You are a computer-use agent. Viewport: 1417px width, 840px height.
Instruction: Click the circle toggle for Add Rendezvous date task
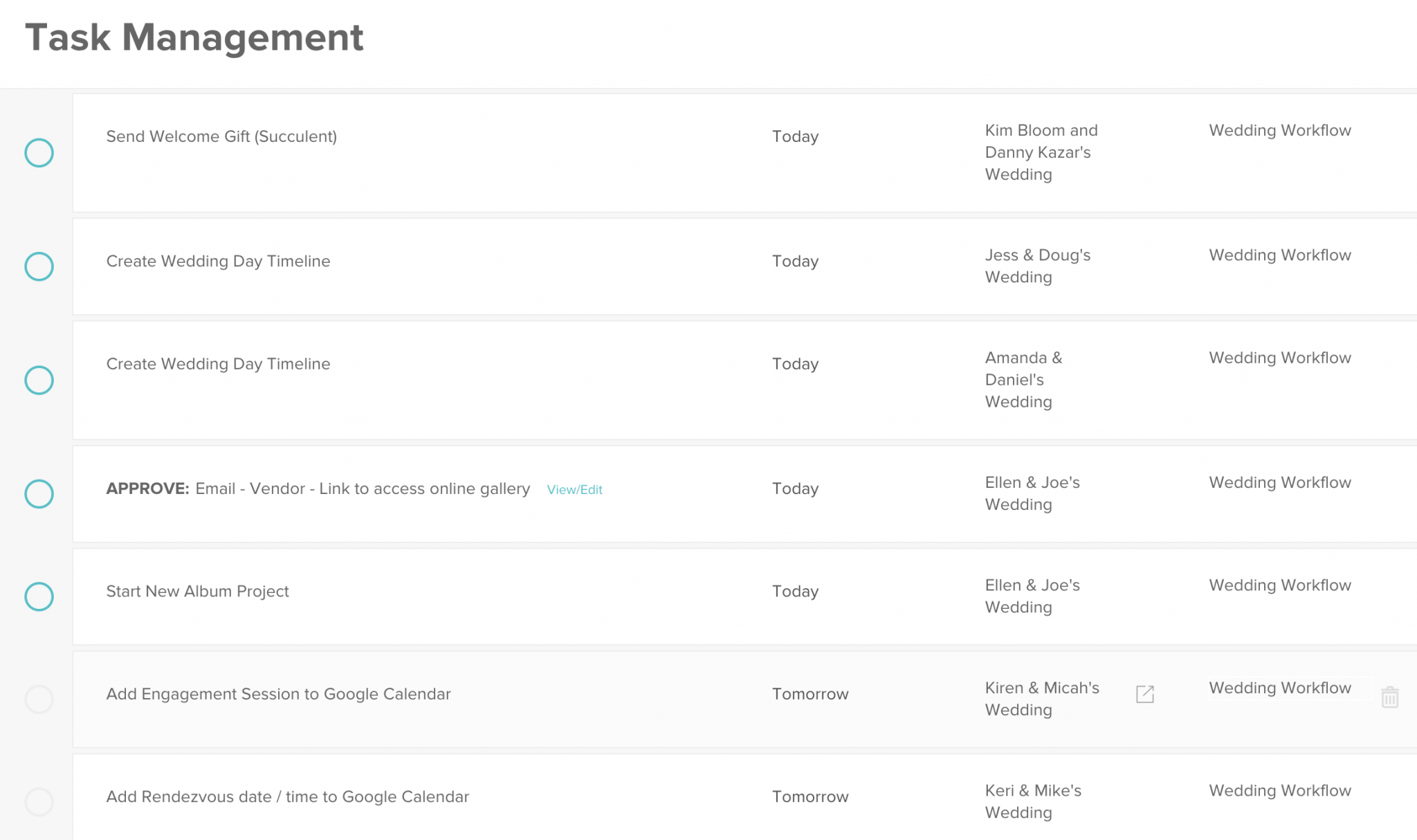pos(37,797)
